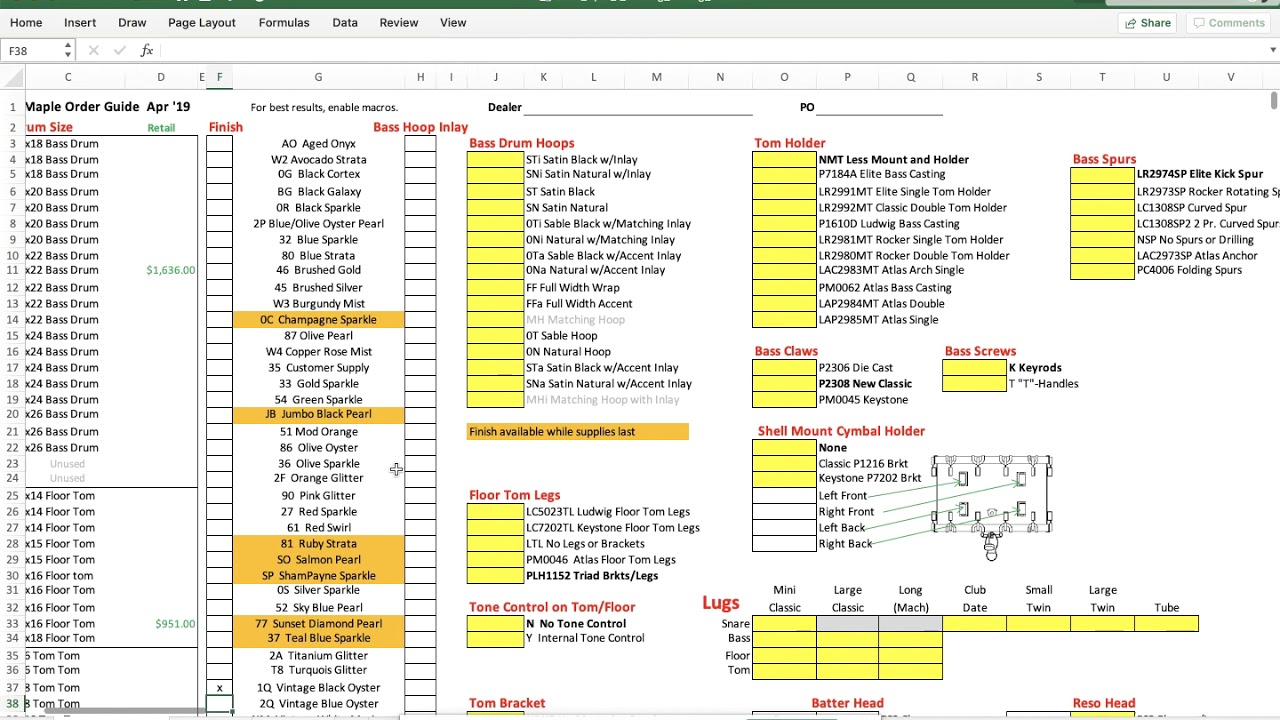Select the Finish box marked x for Vintage Black Oyster
The image size is (1280, 720).
click(219, 688)
